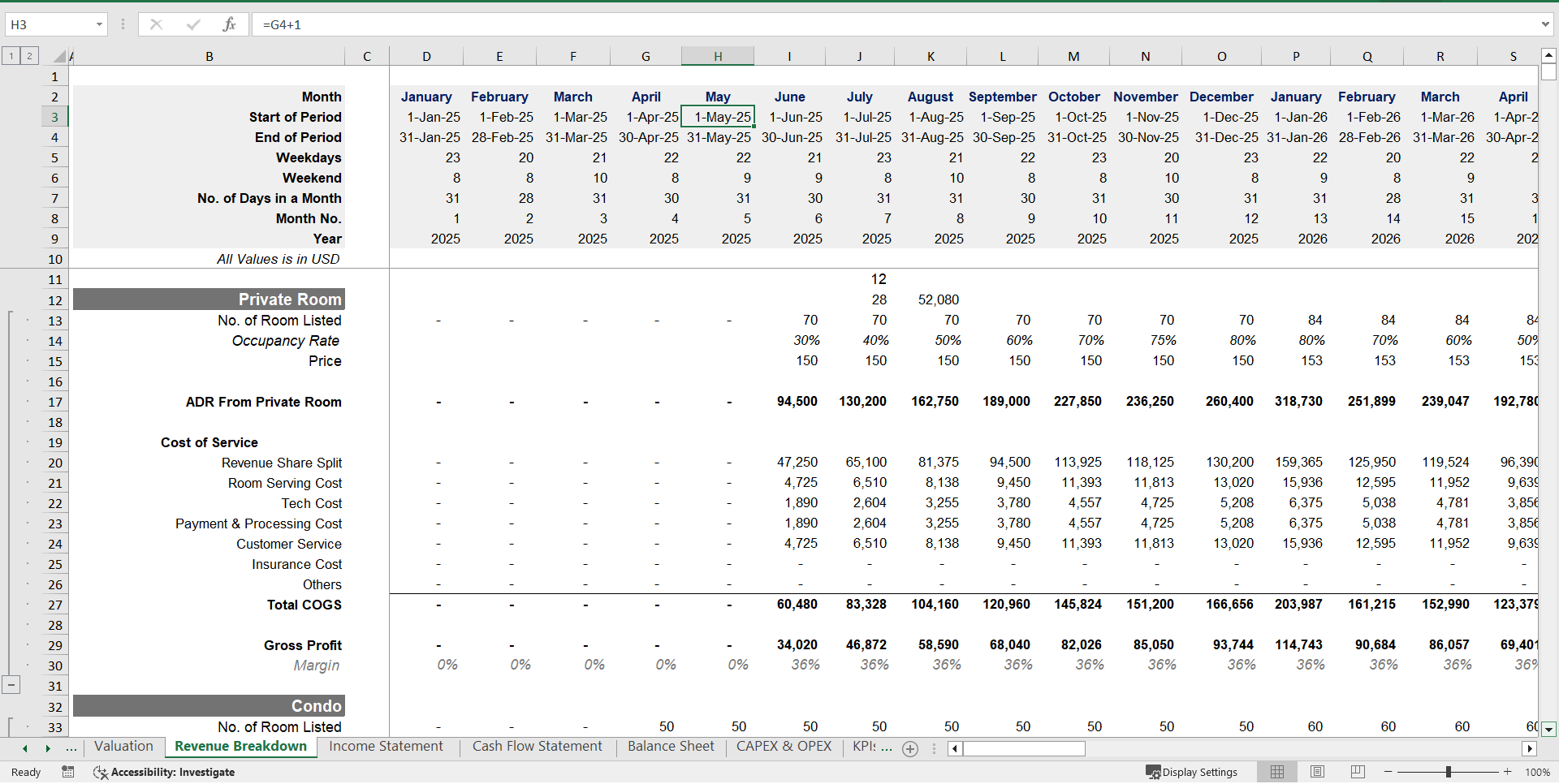Click the Enter checkmark icon in formula bar

(x=193, y=24)
